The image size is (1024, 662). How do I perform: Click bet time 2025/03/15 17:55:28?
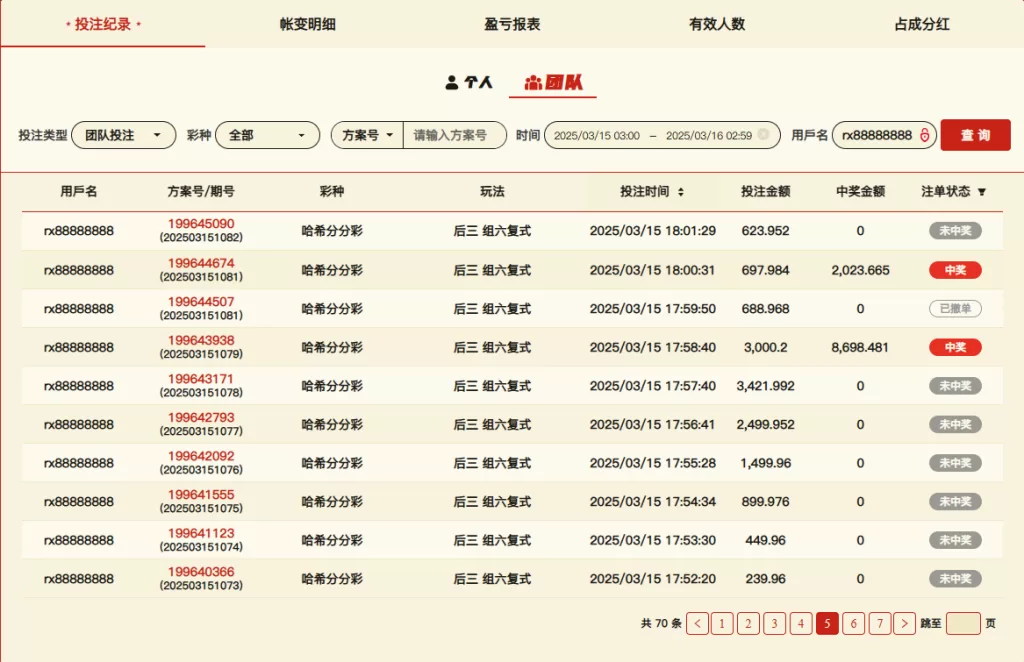(x=652, y=463)
